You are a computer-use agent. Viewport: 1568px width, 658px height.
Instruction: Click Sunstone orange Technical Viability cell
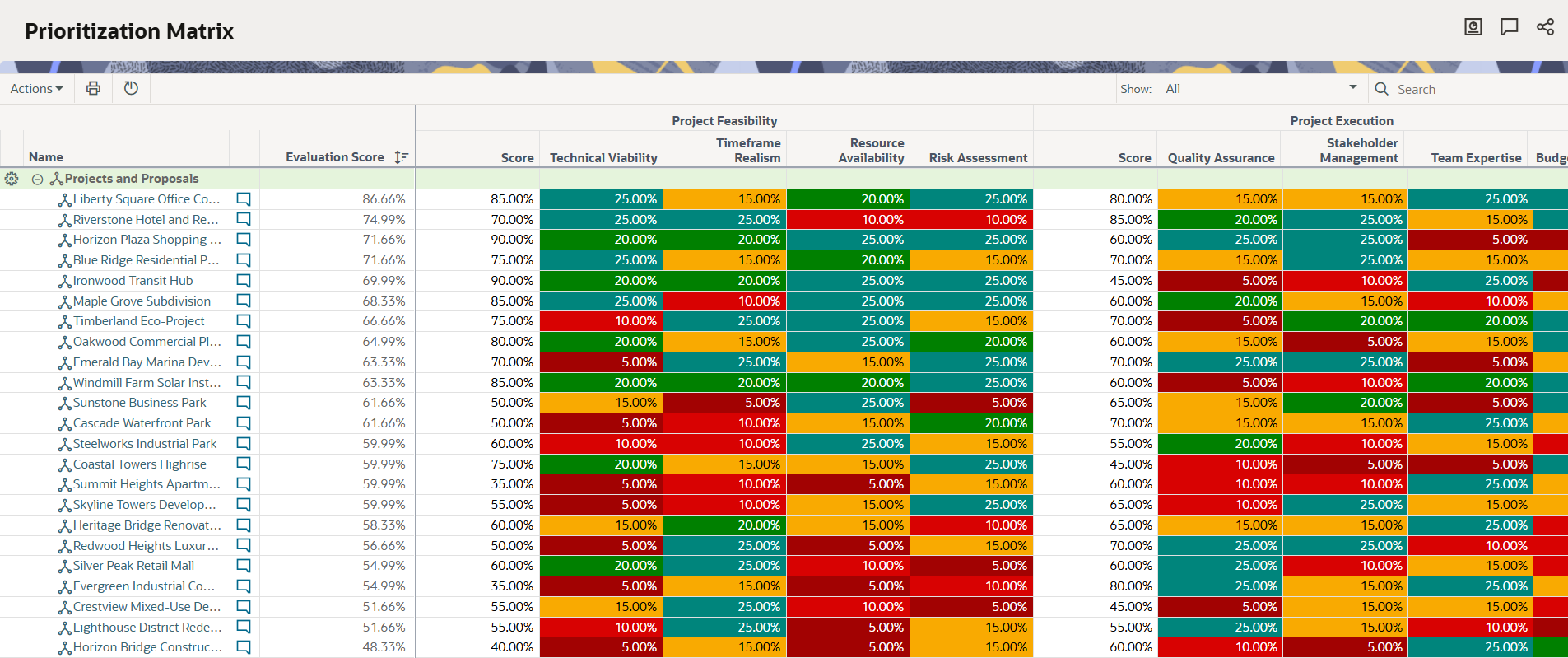(x=602, y=403)
